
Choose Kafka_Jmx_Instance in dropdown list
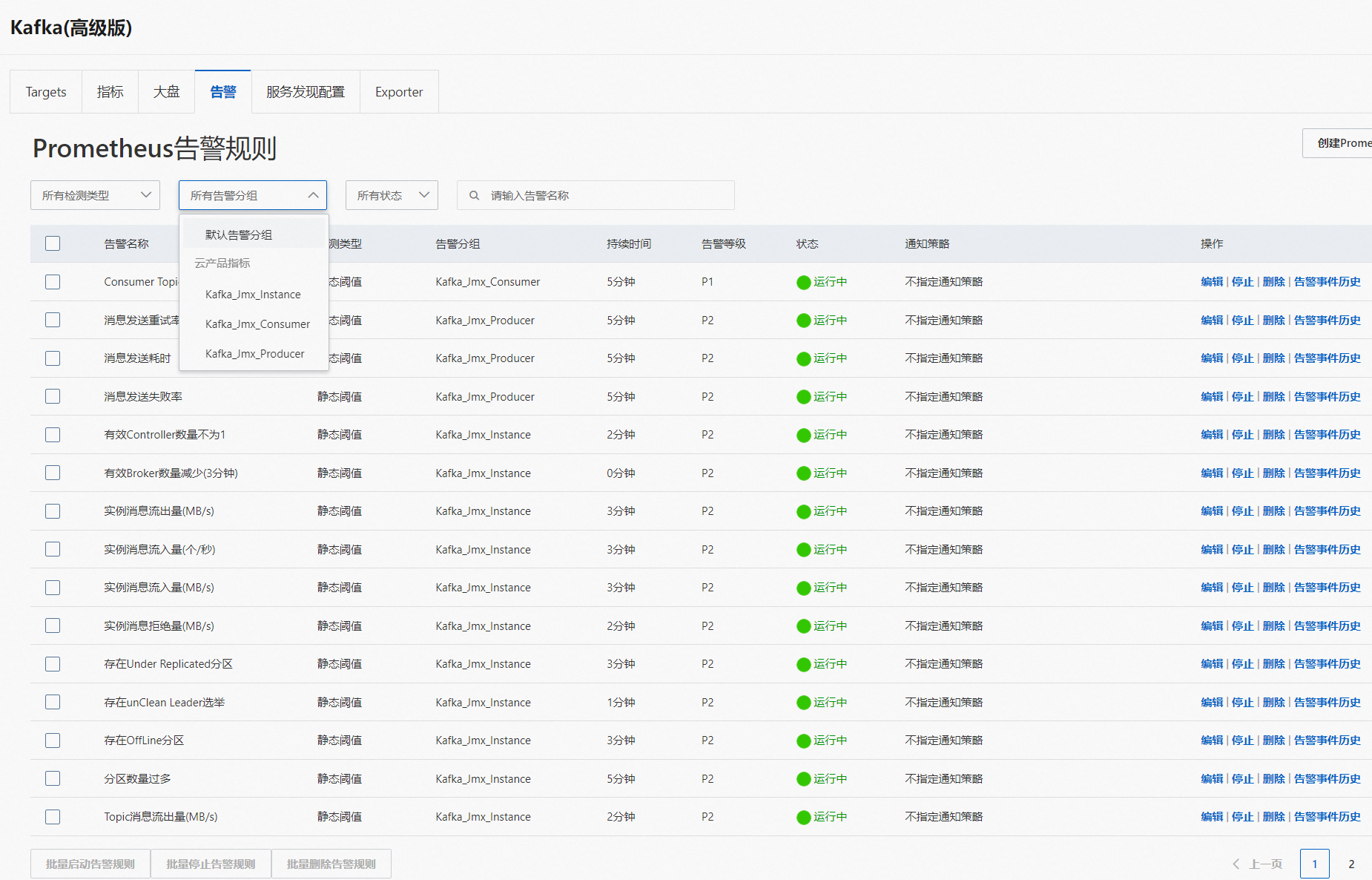254,295
